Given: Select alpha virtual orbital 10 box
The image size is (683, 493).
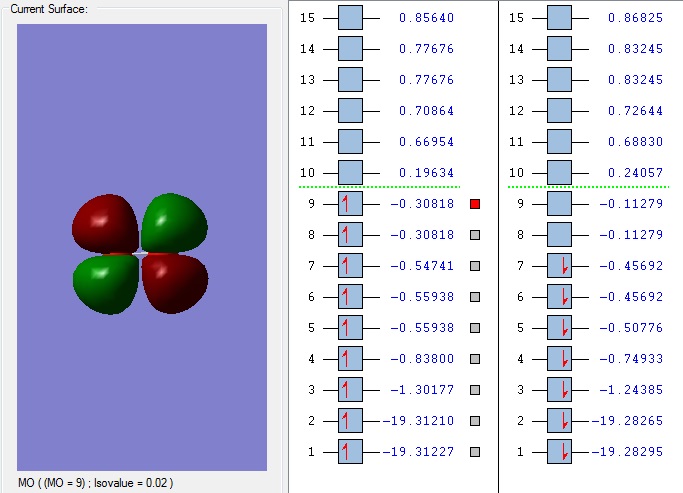Looking at the screenshot, I should click(350, 173).
